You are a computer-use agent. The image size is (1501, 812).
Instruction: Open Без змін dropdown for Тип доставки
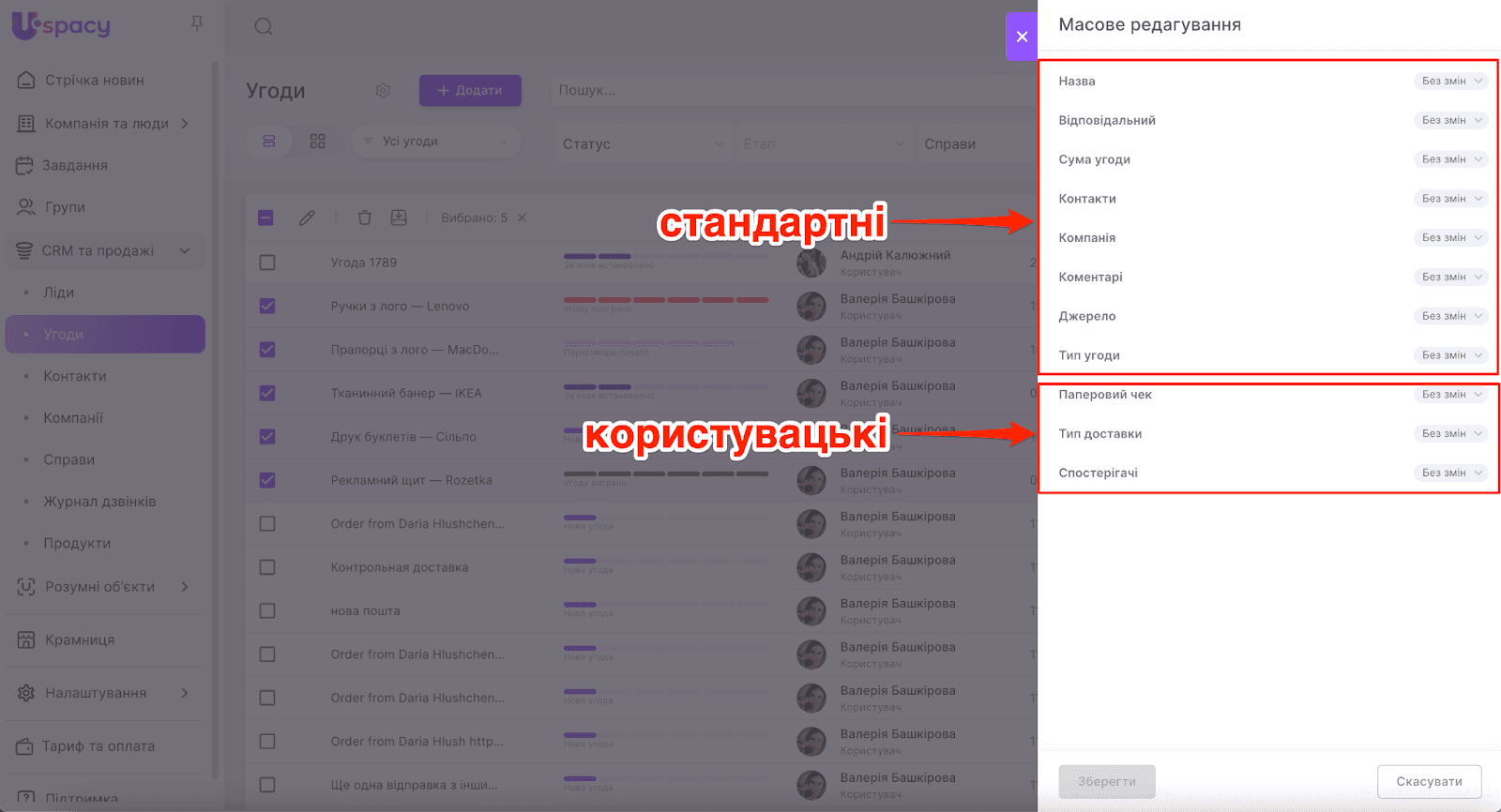pyautogui.click(x=1450, y=434)
